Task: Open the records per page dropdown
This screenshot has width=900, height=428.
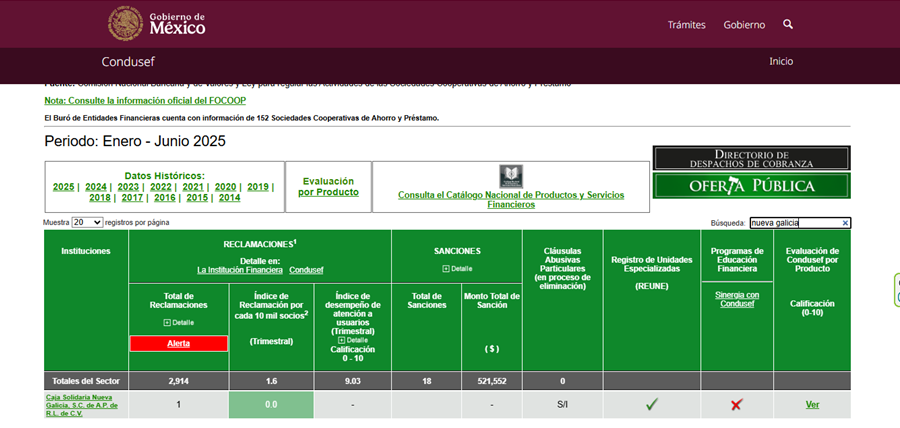Action: (x=87, y=222)
